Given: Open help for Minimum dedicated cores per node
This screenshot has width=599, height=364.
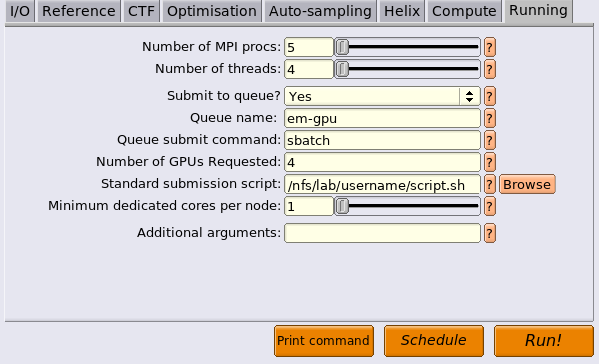Looking at the screenshot, I should pyautogui.click(x=490, y=206).
